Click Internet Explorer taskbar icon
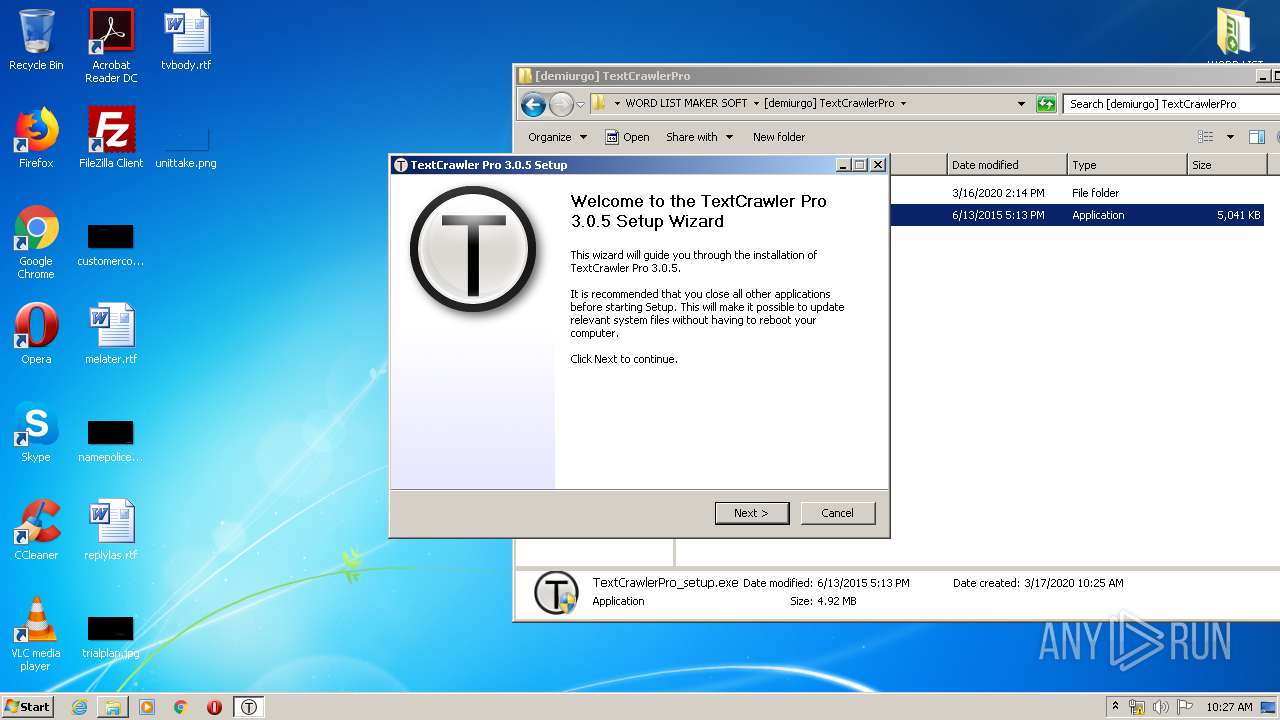The height and width of the screenshot is (720, 1280). point(79,707)
